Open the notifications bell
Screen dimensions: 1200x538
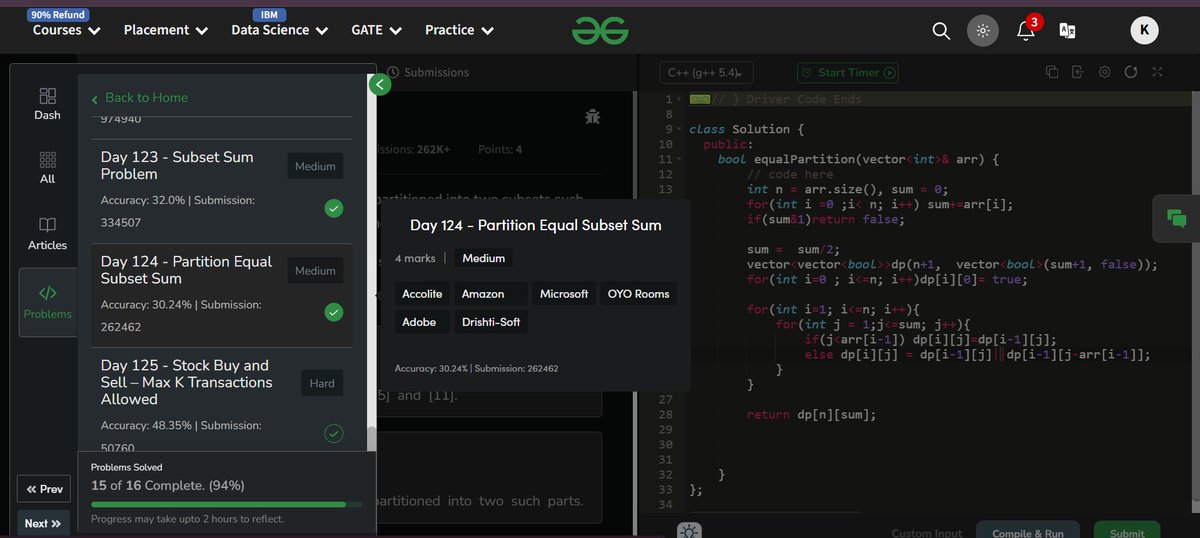click(x=1026, y=29)
